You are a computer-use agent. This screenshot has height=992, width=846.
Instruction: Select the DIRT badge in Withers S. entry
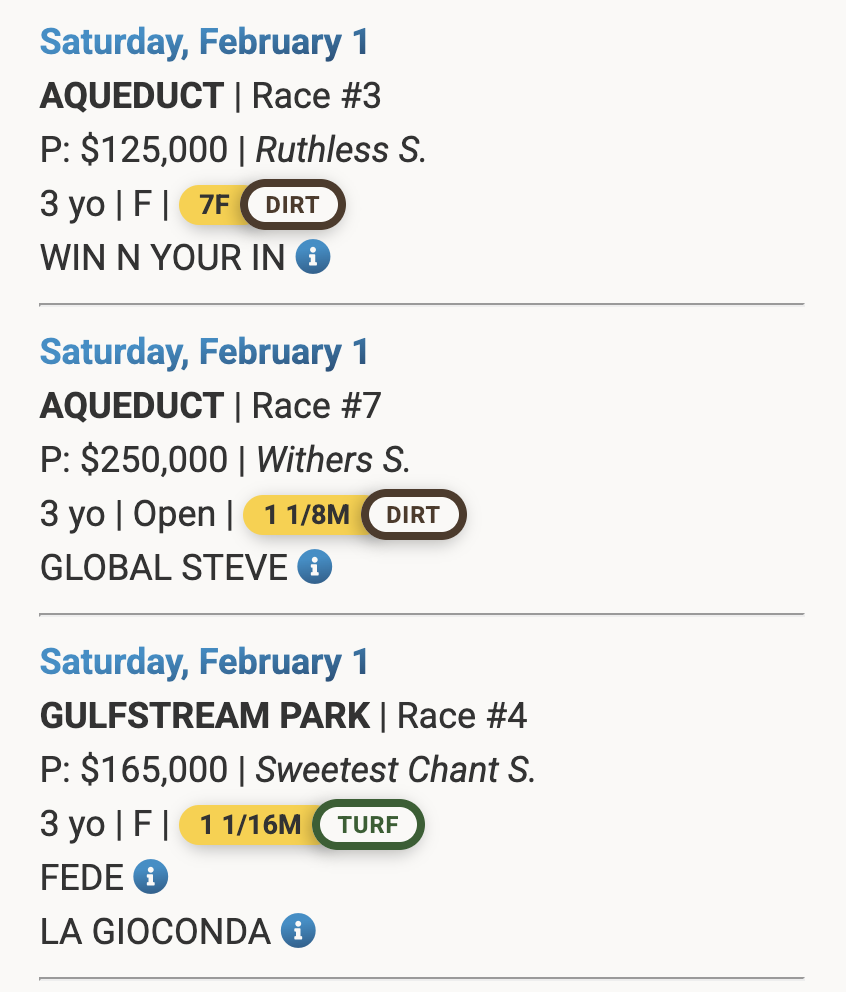coord(413,515)
